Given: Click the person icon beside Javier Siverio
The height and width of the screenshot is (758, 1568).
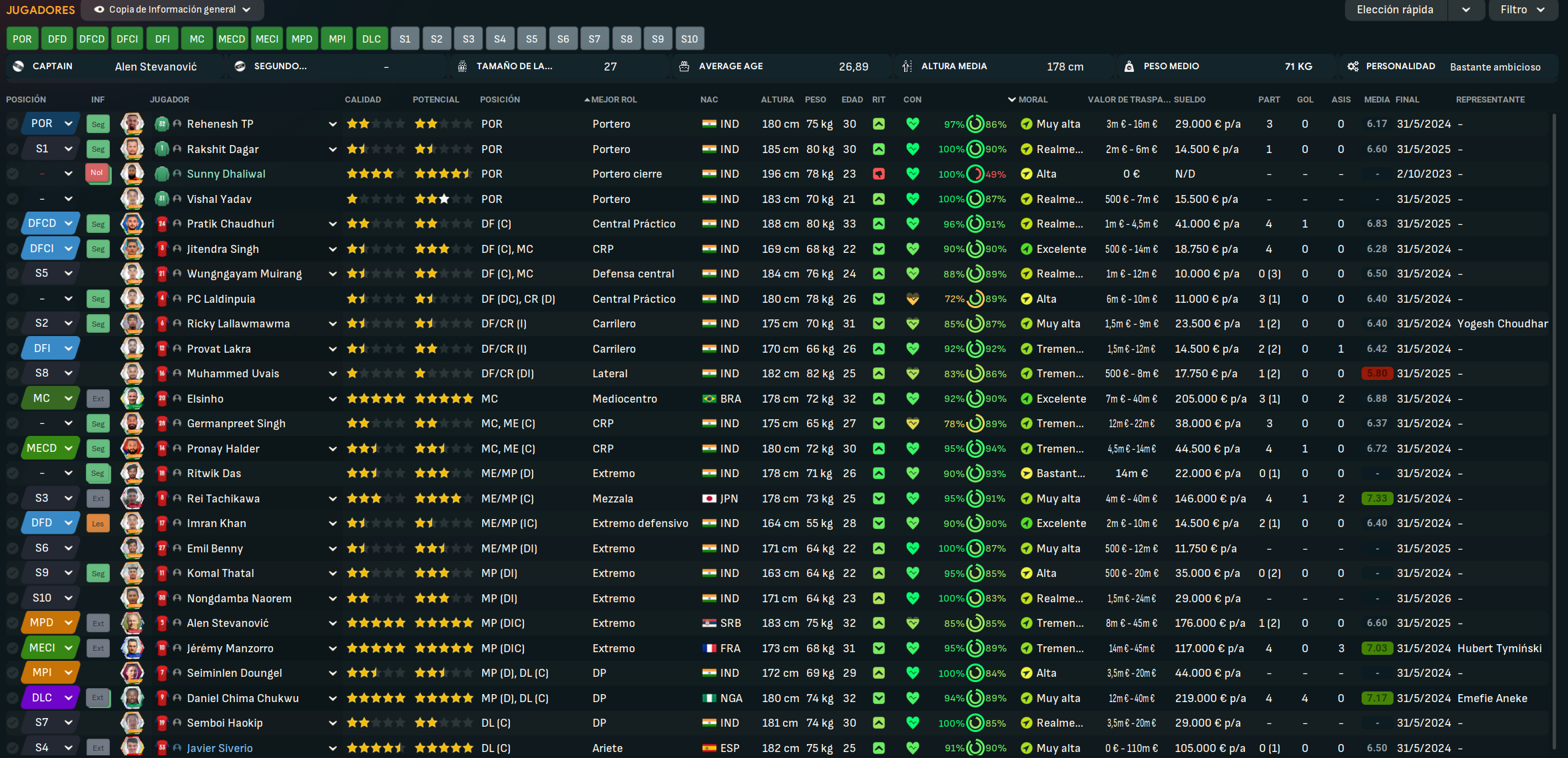Looking at the screenshot, I should [x=177, y=748].
